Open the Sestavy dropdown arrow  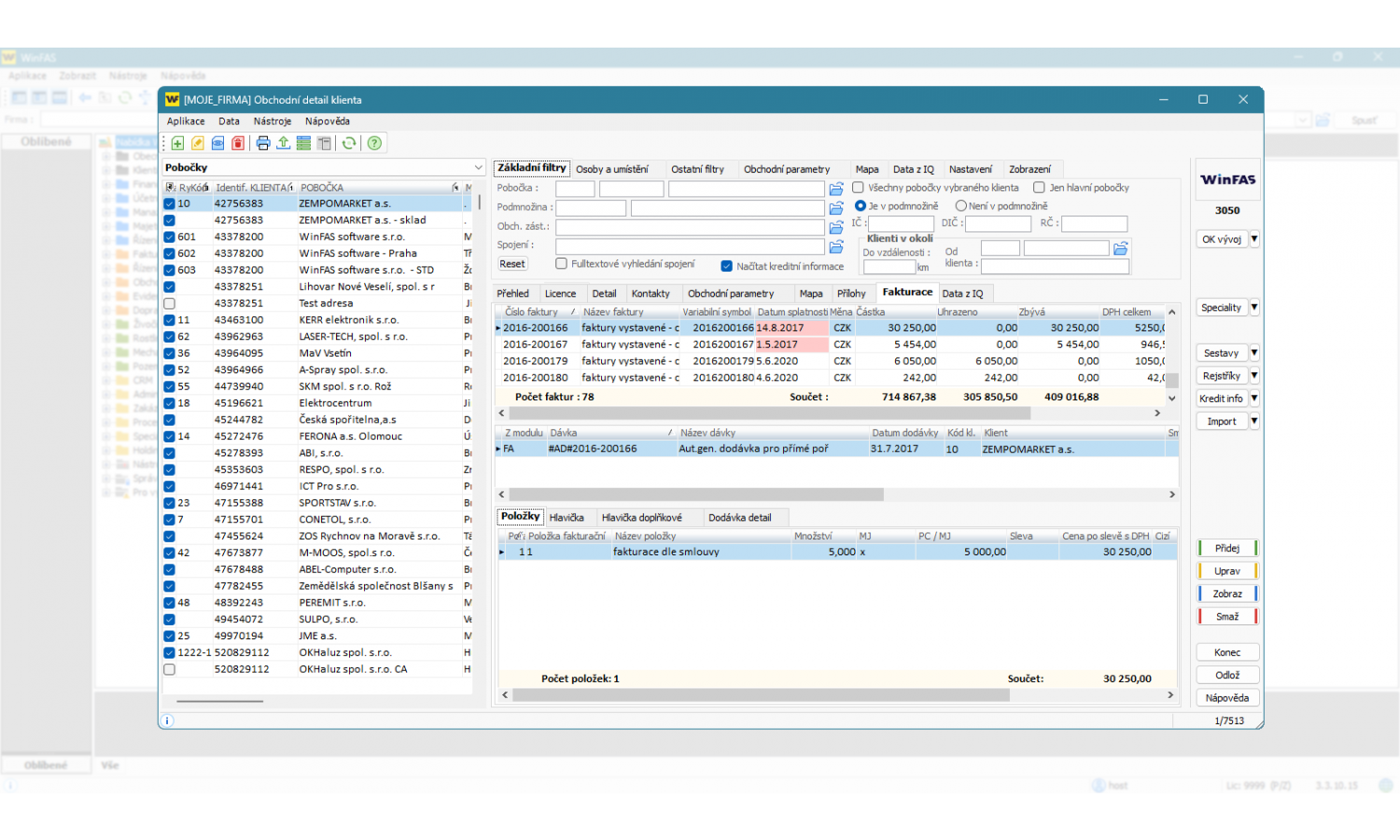point(1254,353)
